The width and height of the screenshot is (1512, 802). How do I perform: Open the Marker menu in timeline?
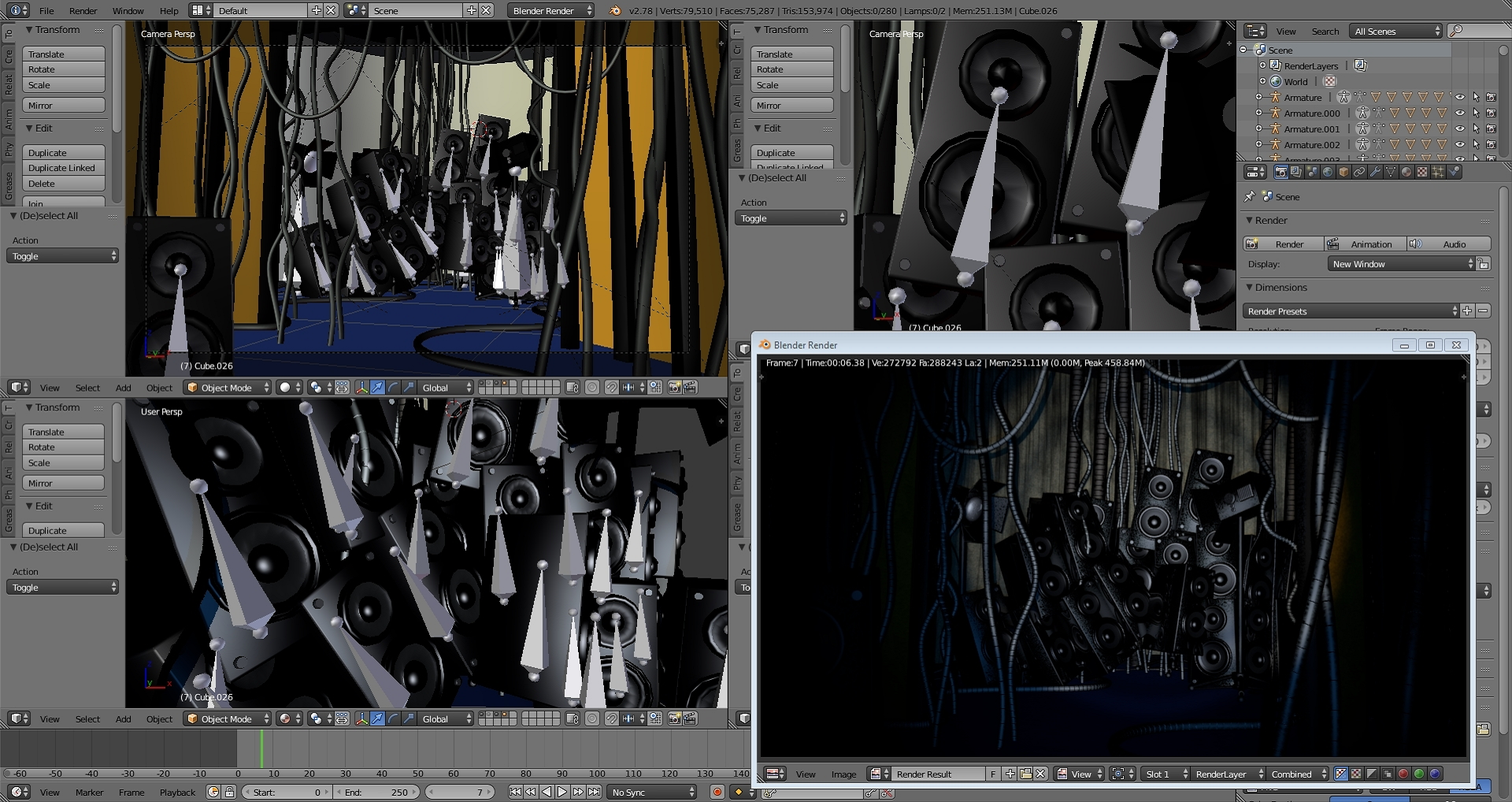click(89, 792)
